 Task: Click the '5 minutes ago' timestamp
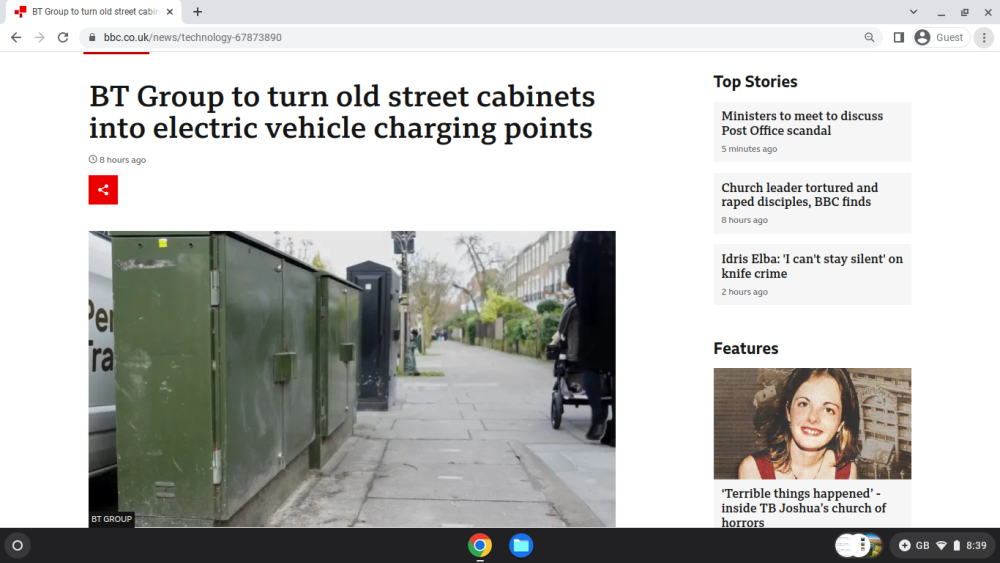click(x=749, y=149)
